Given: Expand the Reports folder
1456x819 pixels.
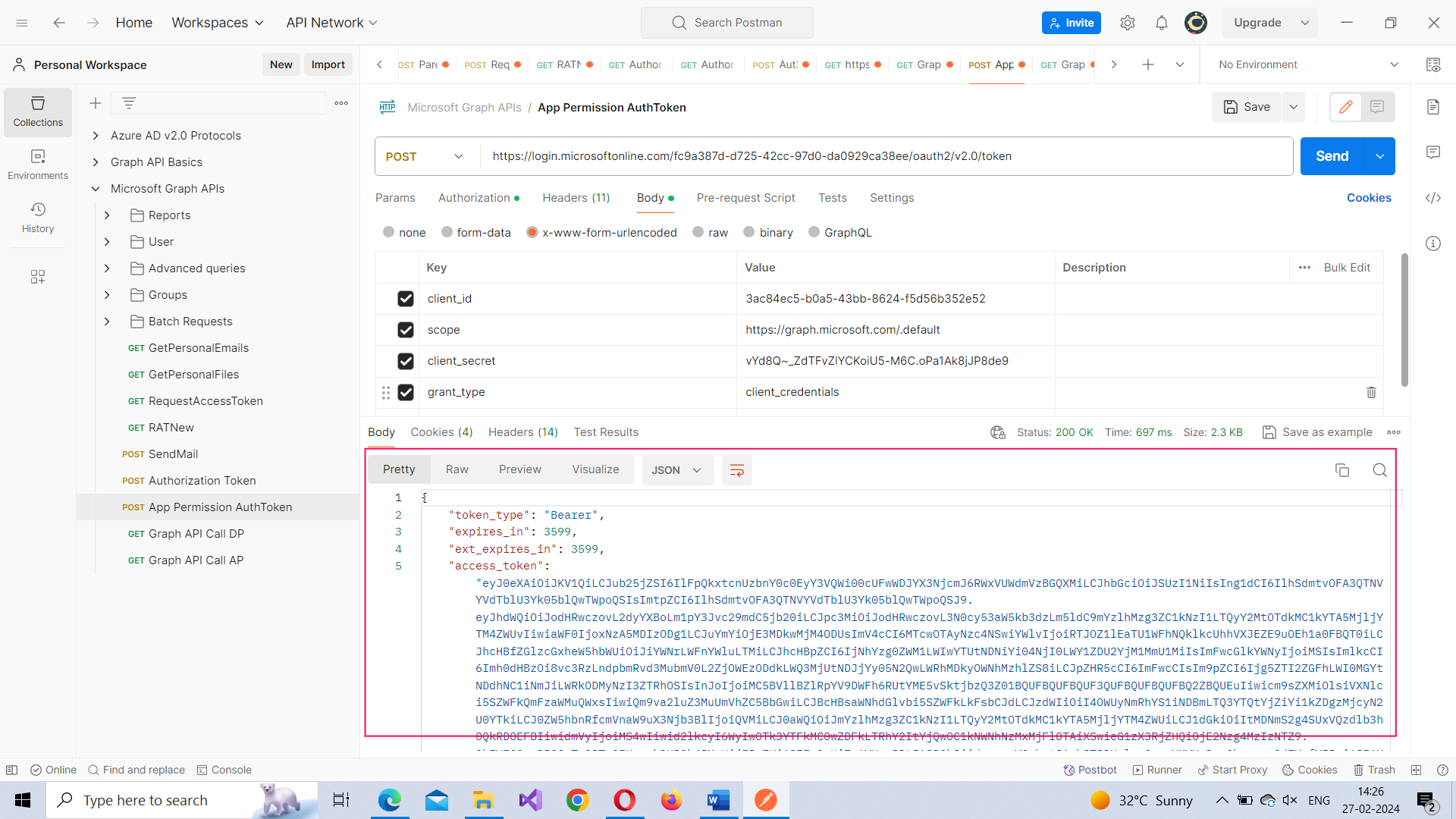Looking at the screenshot, I should click(x=107, y=215).
